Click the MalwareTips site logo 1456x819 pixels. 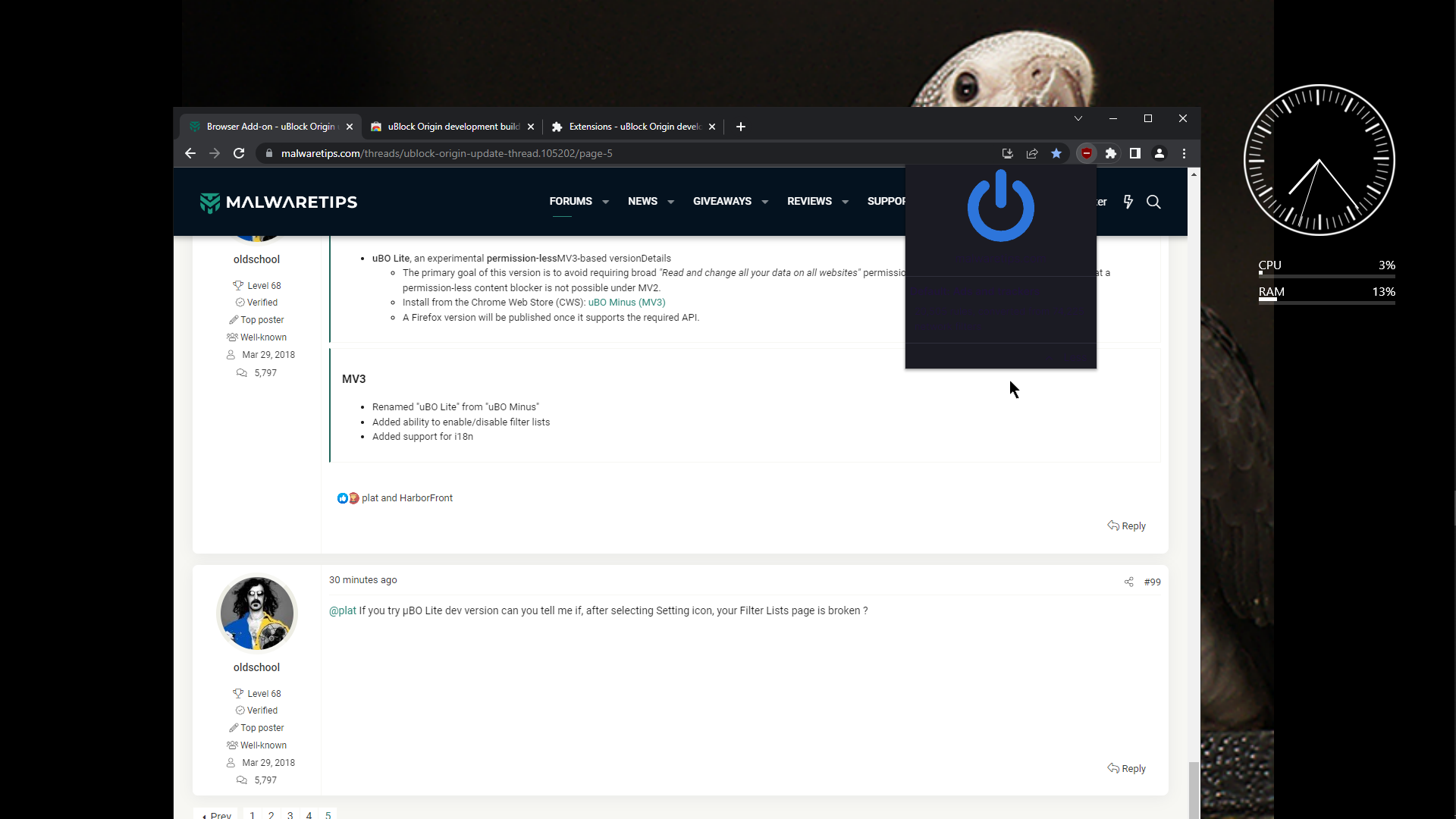[x=278, y=202]
